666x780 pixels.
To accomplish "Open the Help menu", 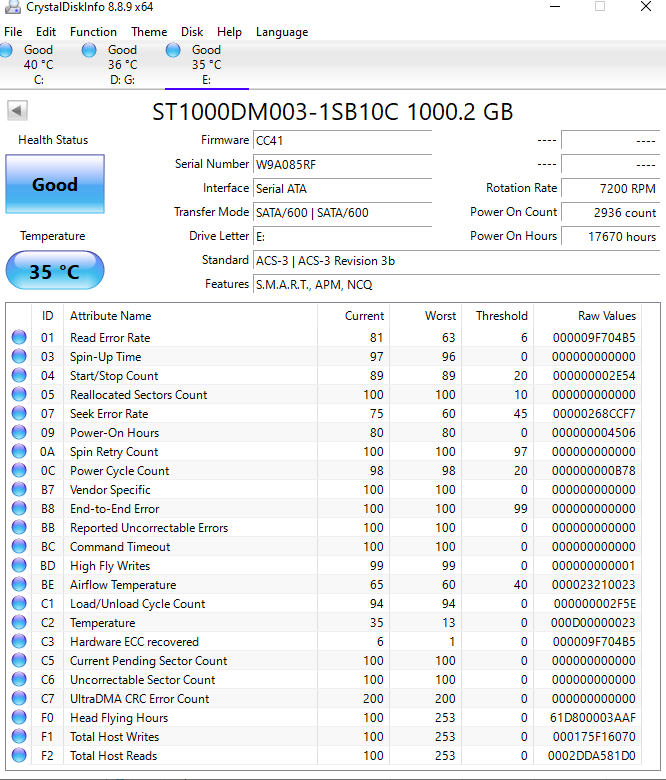I will 229,32.
